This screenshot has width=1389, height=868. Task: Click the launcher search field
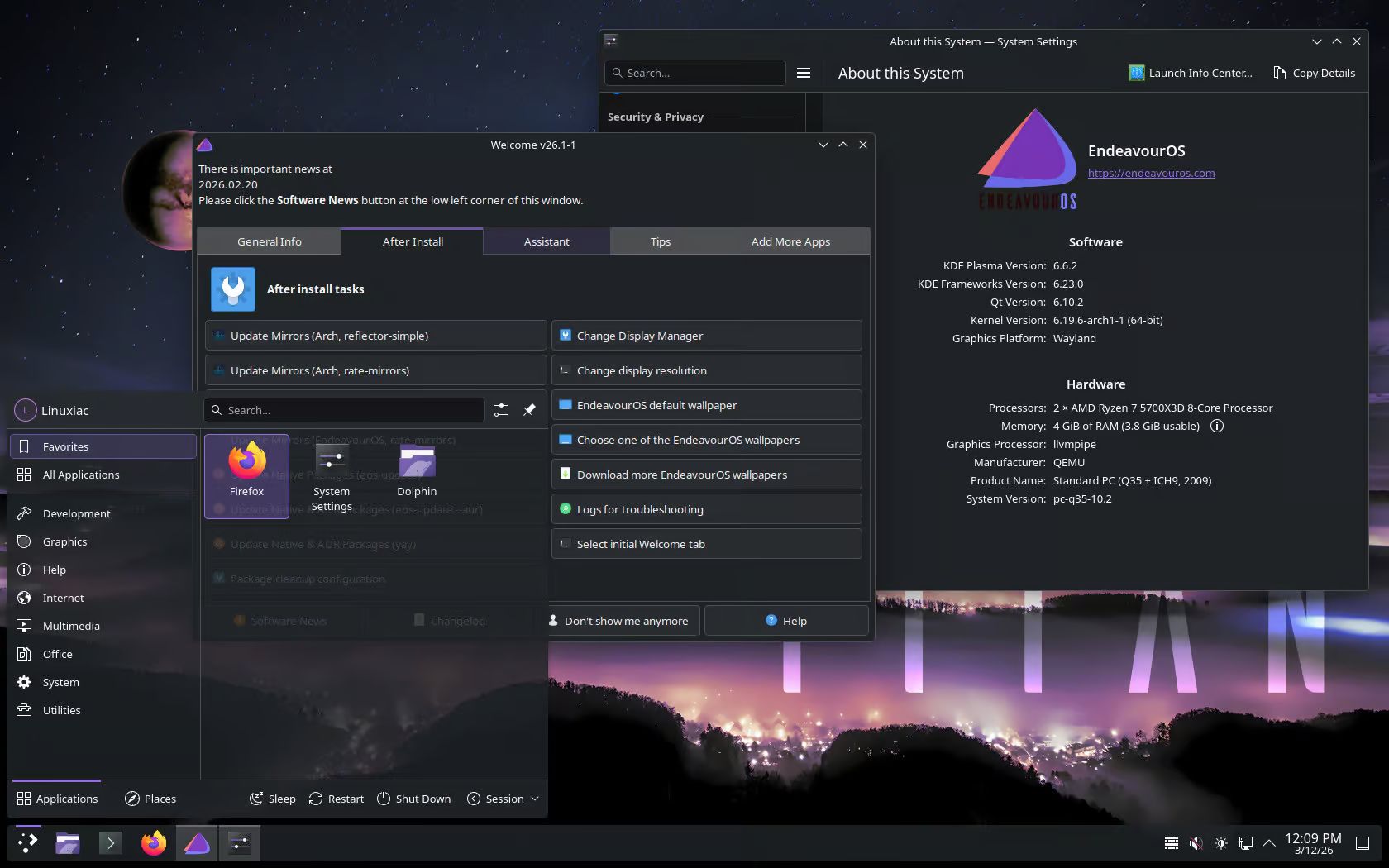[x=347, y=410]
